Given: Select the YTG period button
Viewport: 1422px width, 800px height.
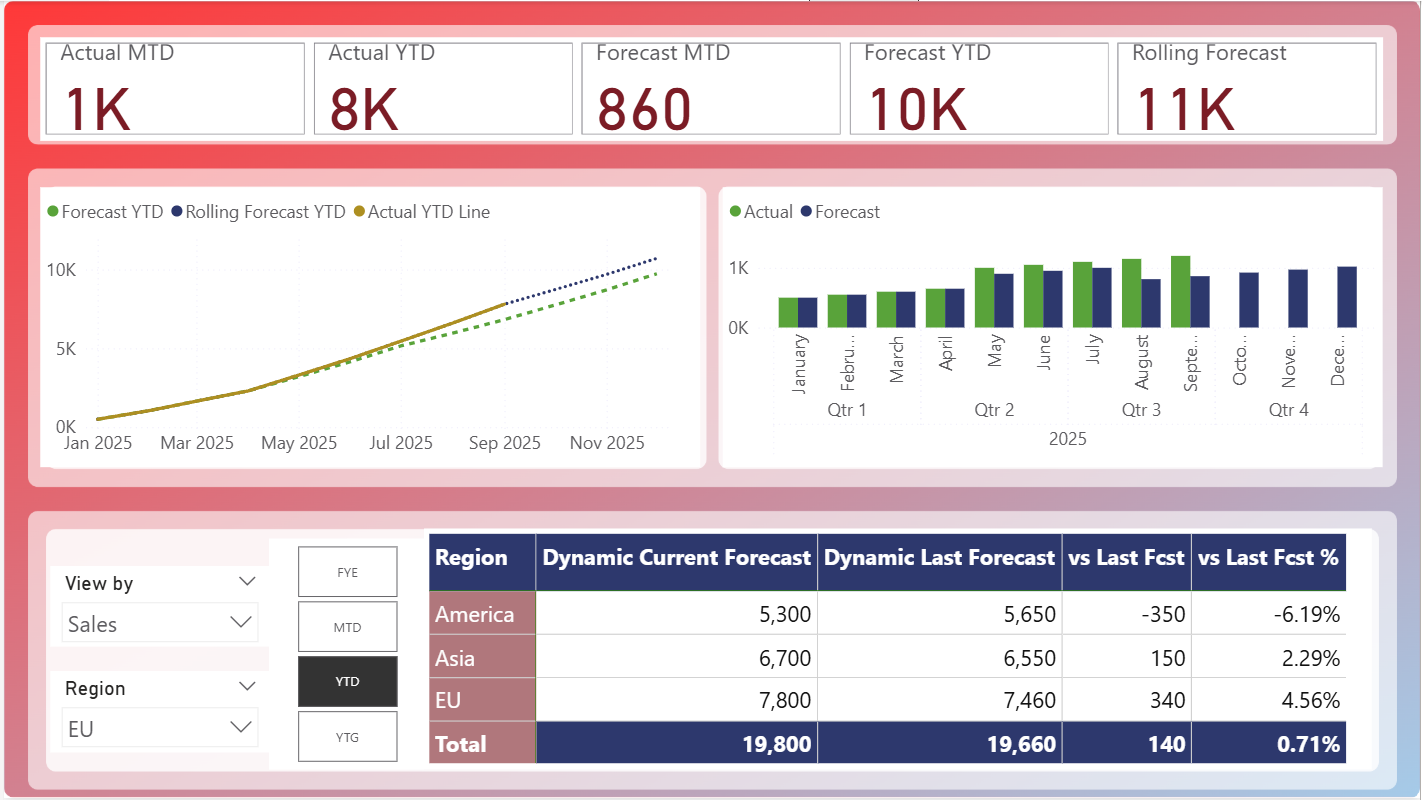Looking at the screenshot, I should (x=347, y=737).
